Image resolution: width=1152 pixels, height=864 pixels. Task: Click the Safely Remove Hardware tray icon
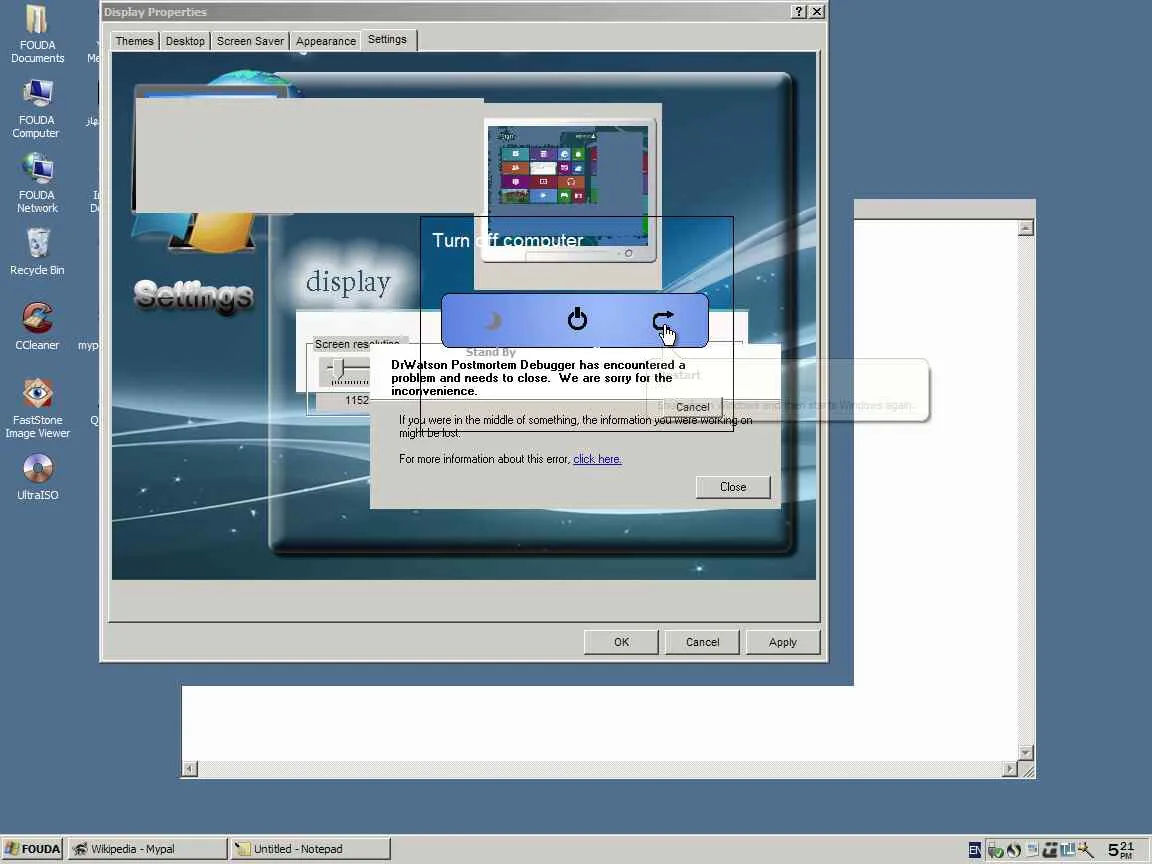pyautogui.click(x=996, y=850)
